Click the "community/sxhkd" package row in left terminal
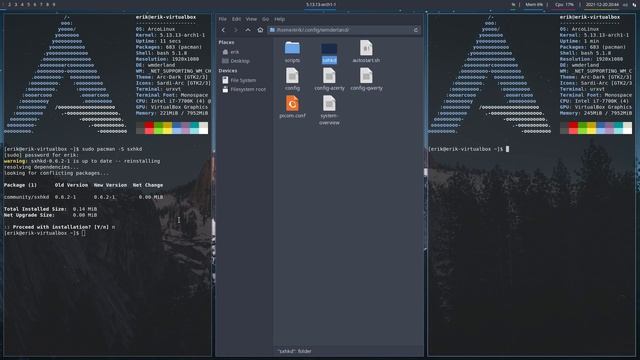Image resolution: width=640 pixels, height=360 pixels. [x=83, y=197]
